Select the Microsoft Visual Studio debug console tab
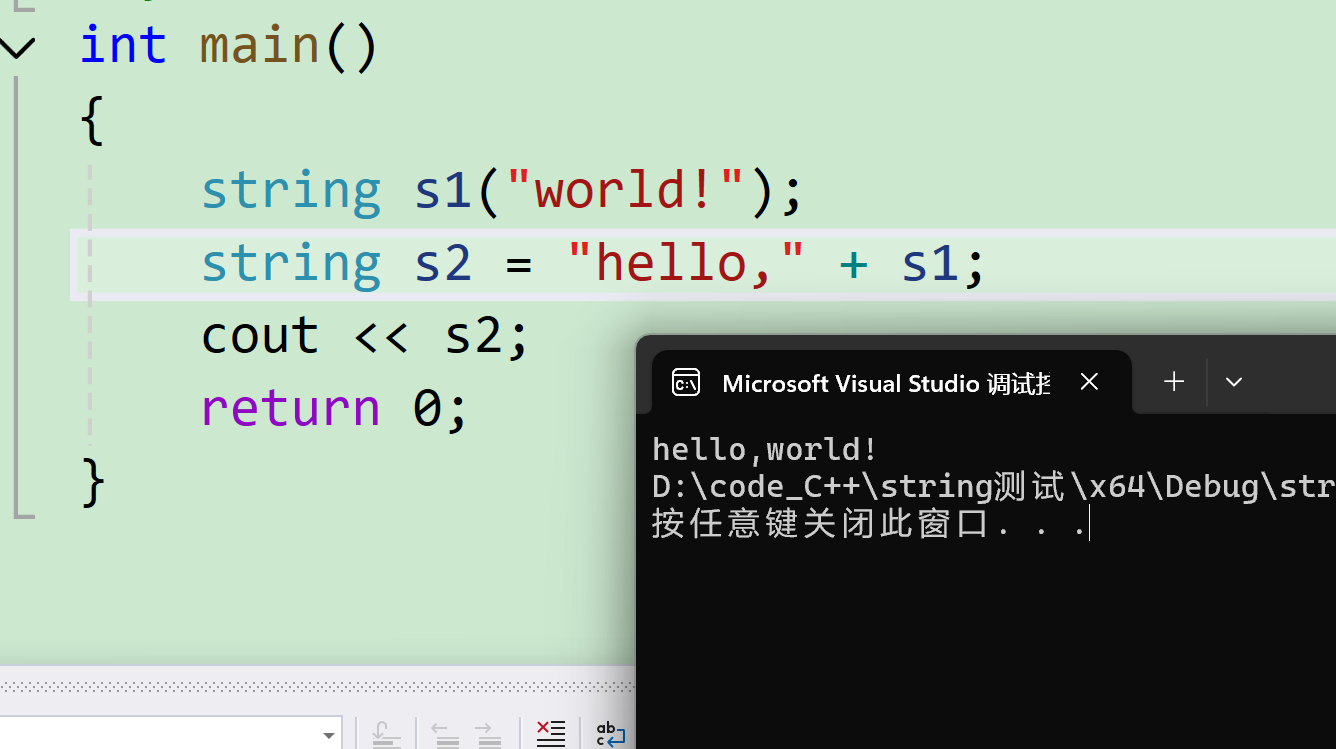Viewport: 1336px width, 749px height. pyautogui.click(x=892, y=382)
